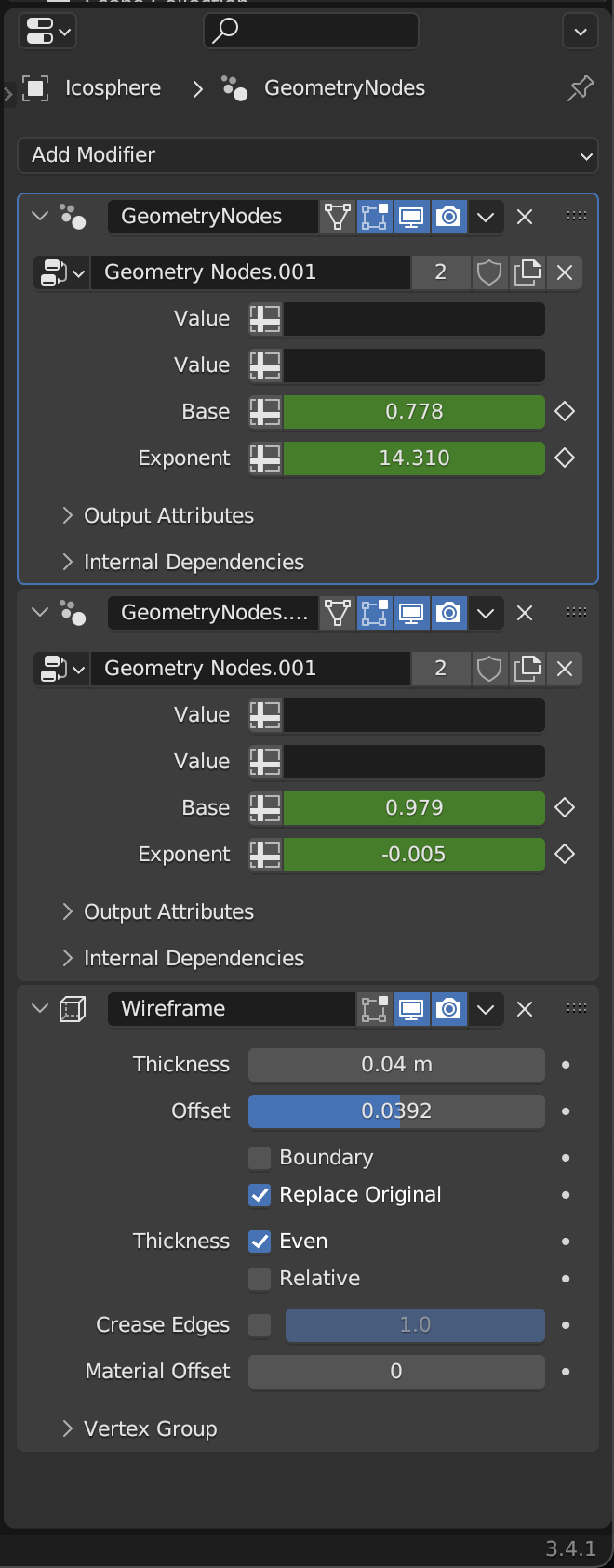Screen dimensions: 614x1568
Task: Toggle the attribute icon beside Exponent 14.310
Action: [x=265, y=458]
